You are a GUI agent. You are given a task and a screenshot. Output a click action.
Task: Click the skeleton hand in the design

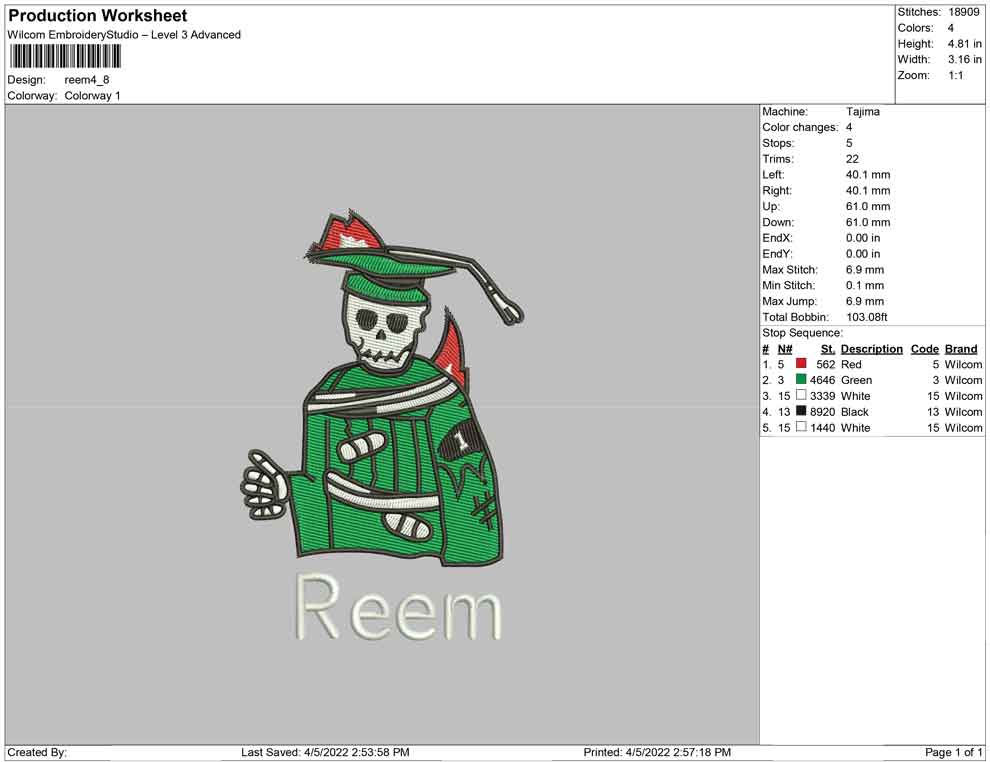pyautogui.click(x=264, y=487)
